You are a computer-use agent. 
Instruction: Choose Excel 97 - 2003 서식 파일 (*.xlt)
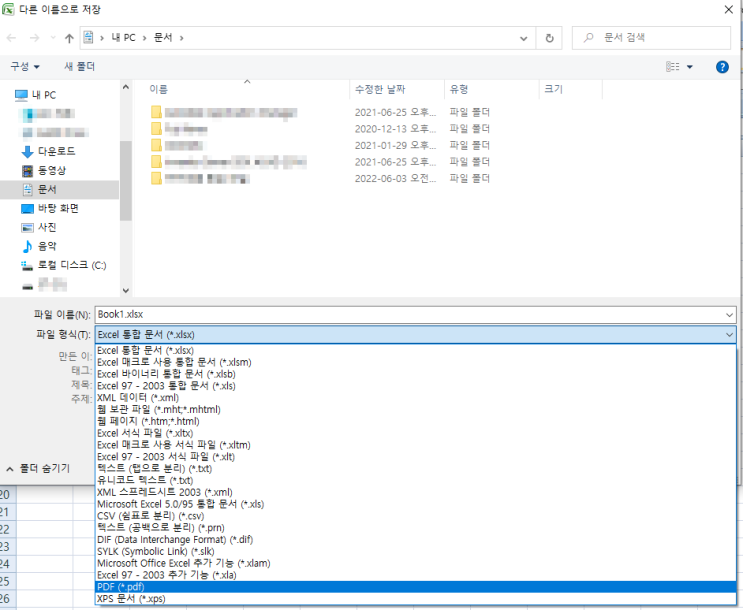(416, 457)
